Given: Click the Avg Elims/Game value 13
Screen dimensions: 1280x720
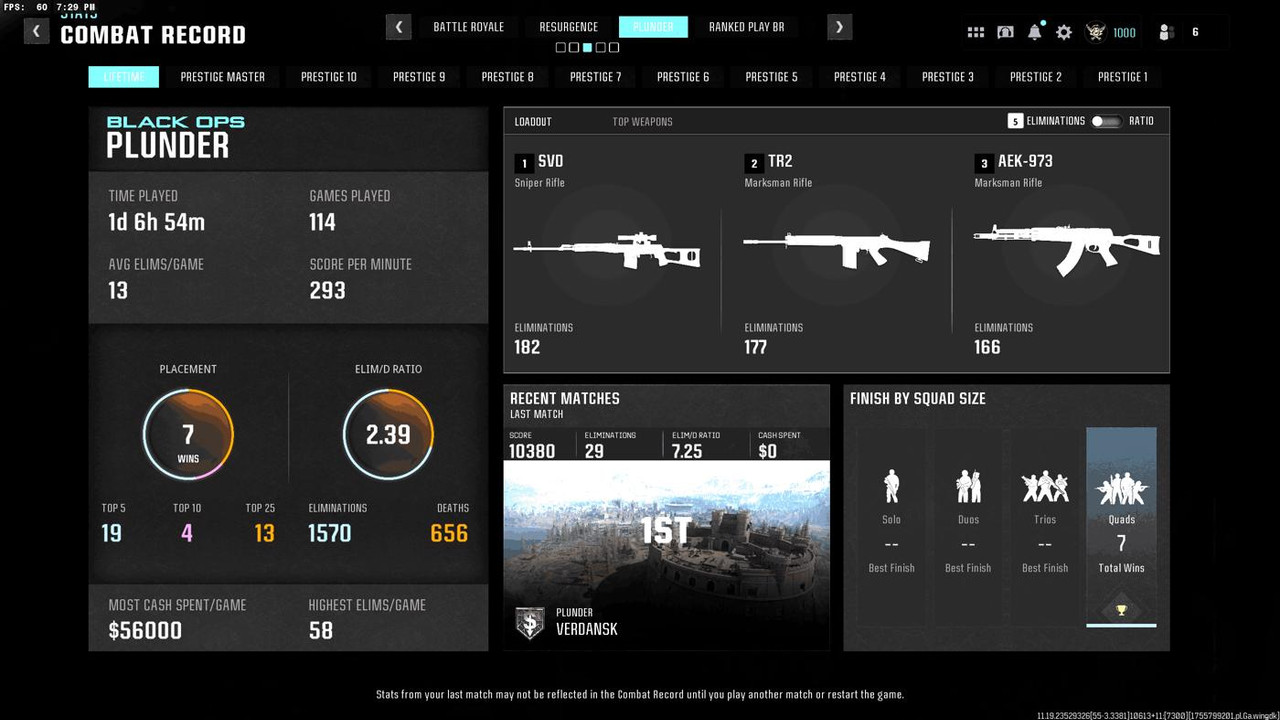Looking at the screenshot, I should pos(118,290).
